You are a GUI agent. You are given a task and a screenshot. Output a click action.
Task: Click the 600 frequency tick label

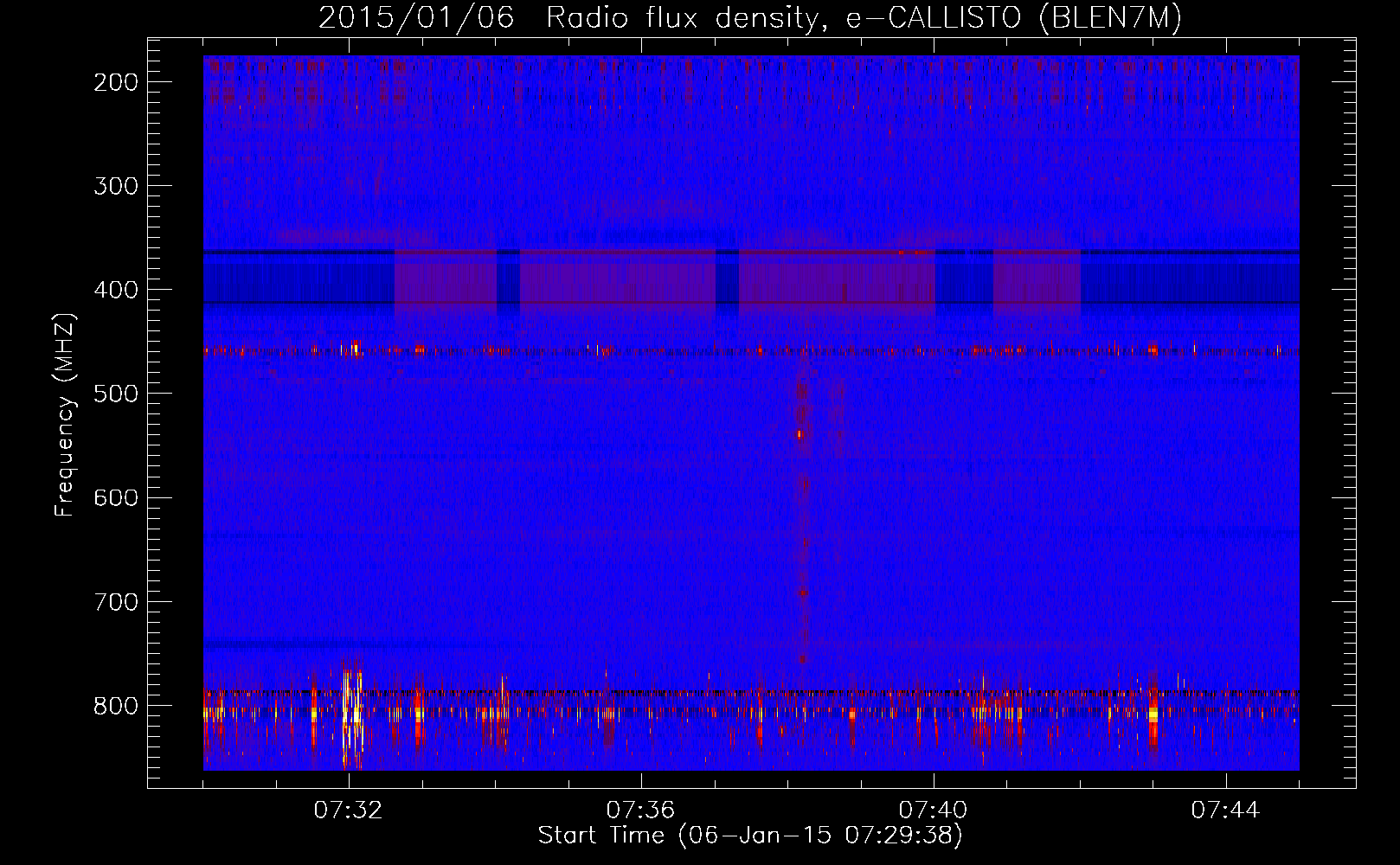(116, 497)
